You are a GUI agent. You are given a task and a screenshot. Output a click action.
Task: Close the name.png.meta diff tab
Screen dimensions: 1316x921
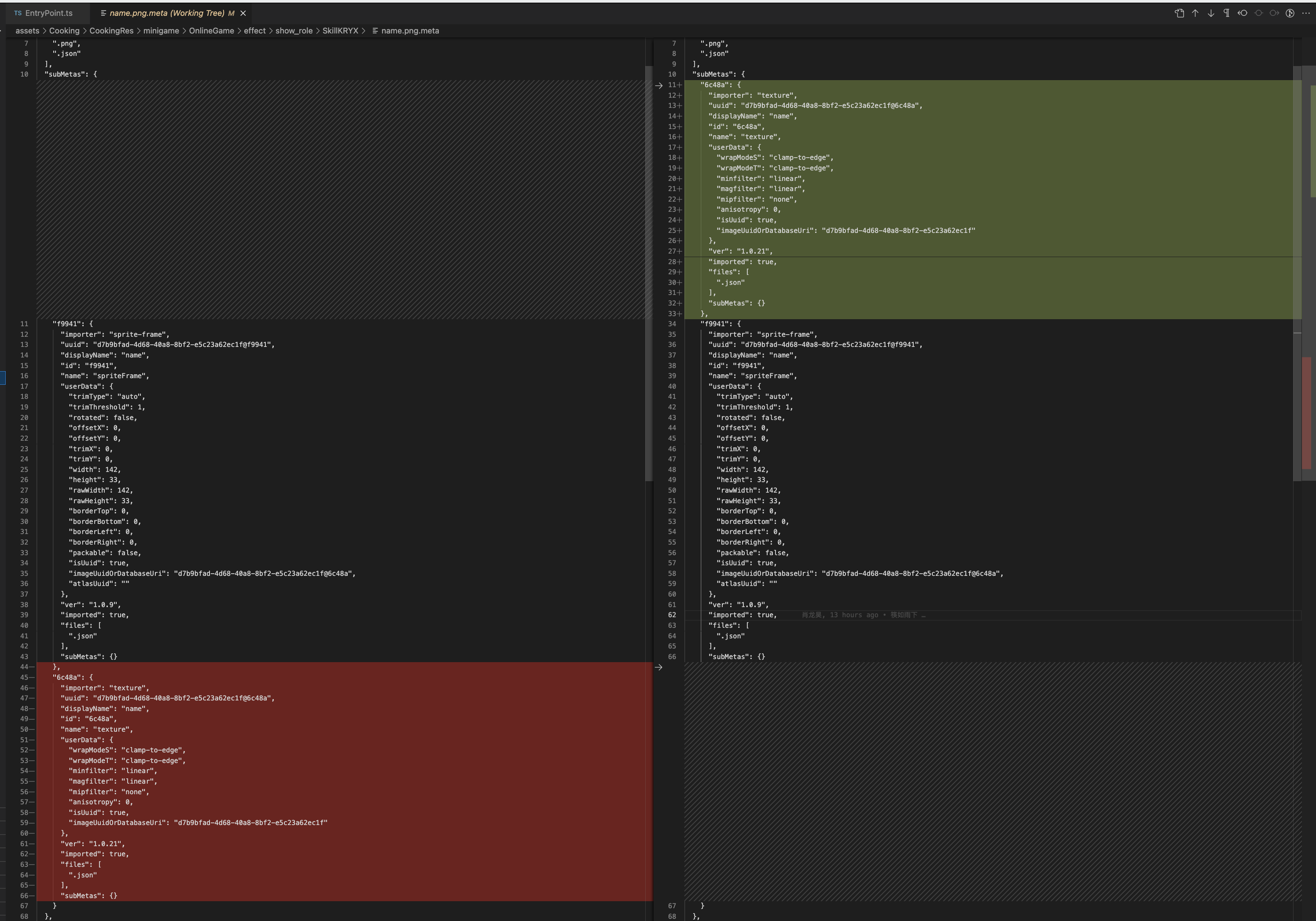click(x=243, y=13)
